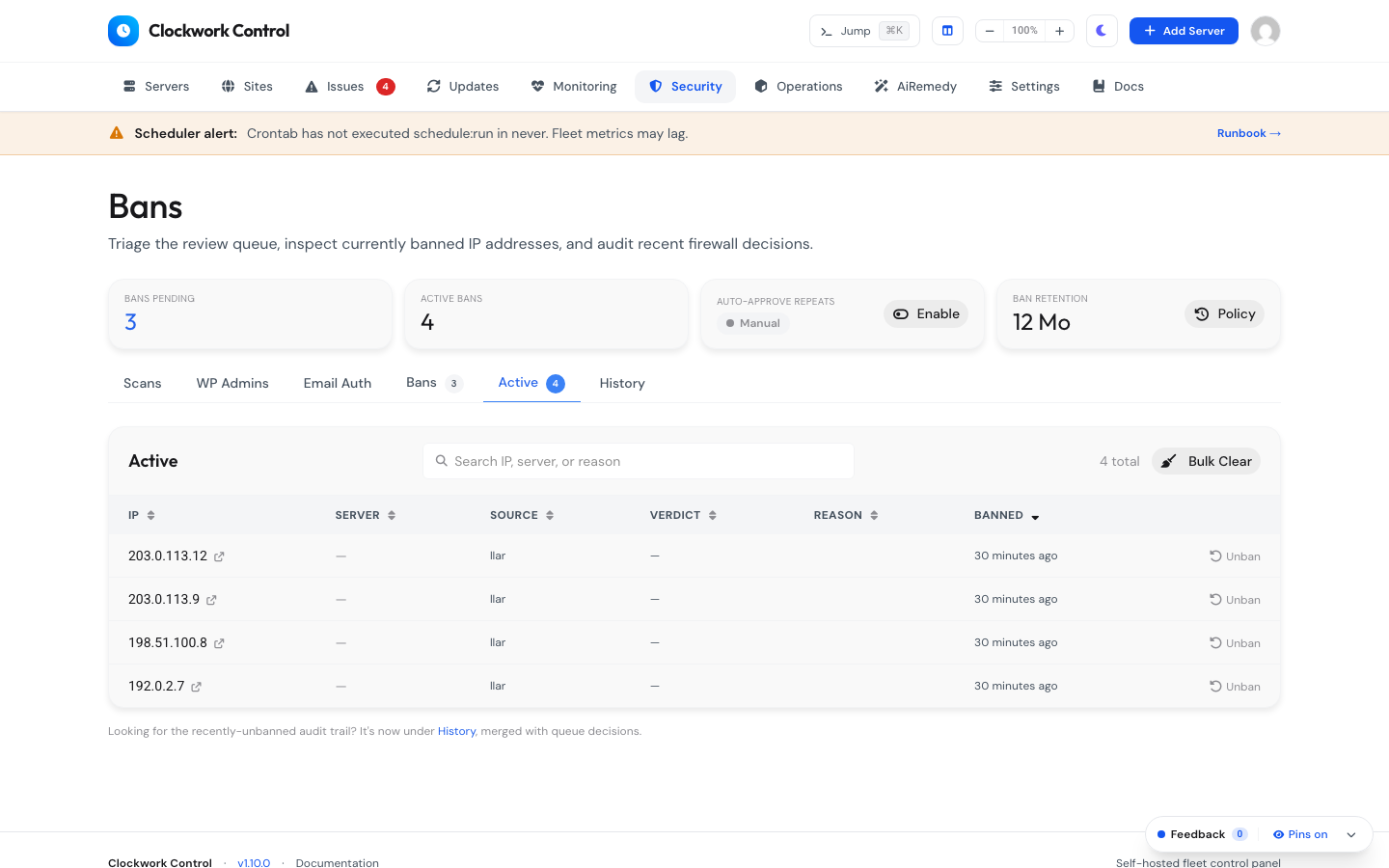1389x868 pixels.
Task: Sort table by IP column
Action: point(142,515)
